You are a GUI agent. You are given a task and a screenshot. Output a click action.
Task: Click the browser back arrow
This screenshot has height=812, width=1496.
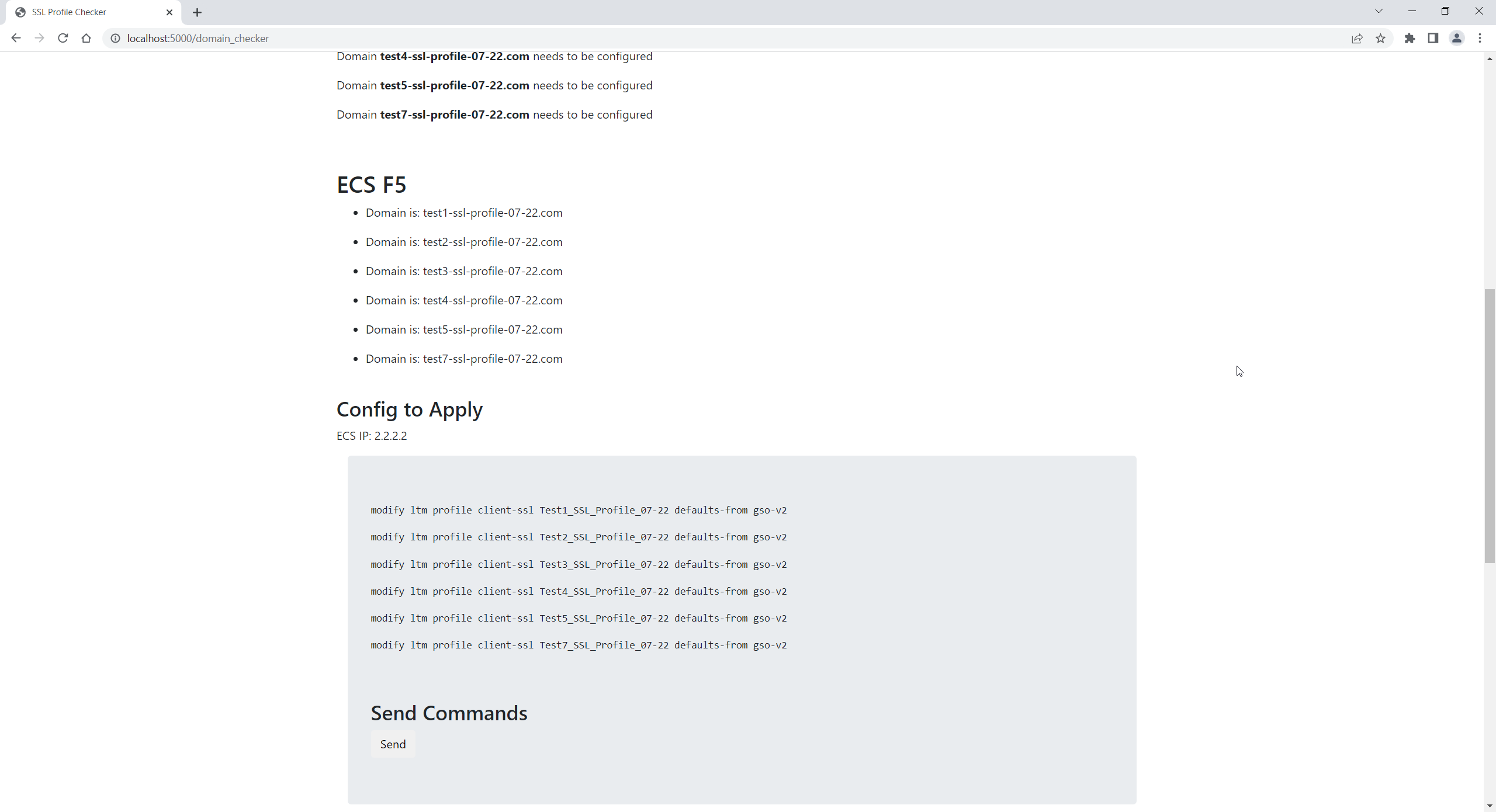(16, 38)
